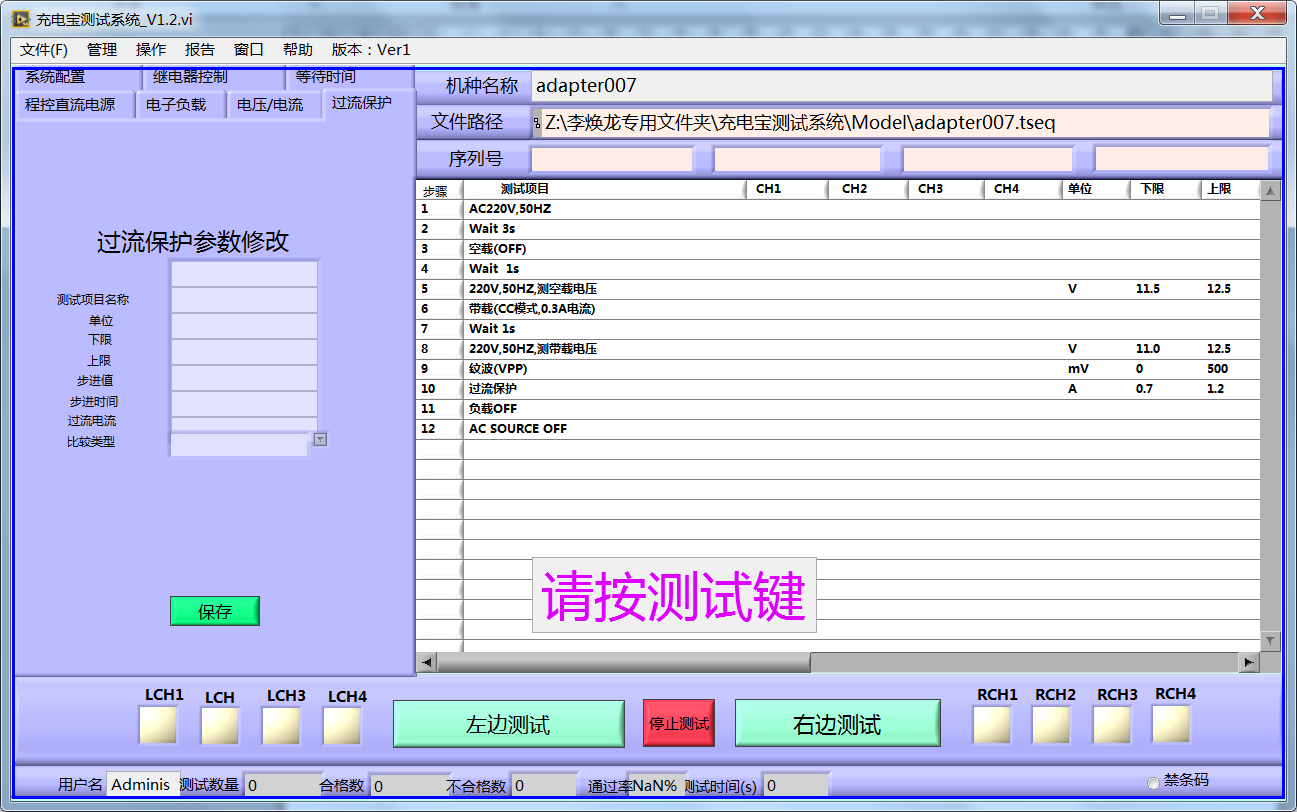Click the 机种名称 field showing adapter007
This screenshot has width=1297, height=812.
901,86
